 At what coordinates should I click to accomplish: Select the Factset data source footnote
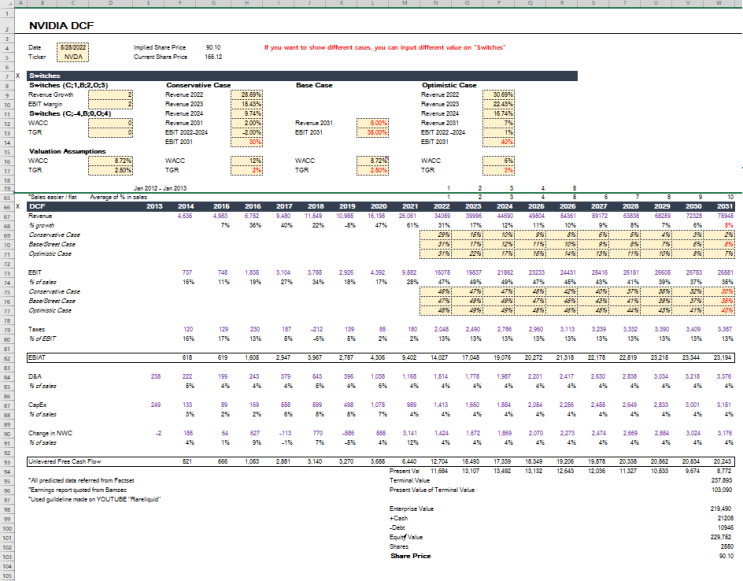pyautogui.click(x=81, y=481)
